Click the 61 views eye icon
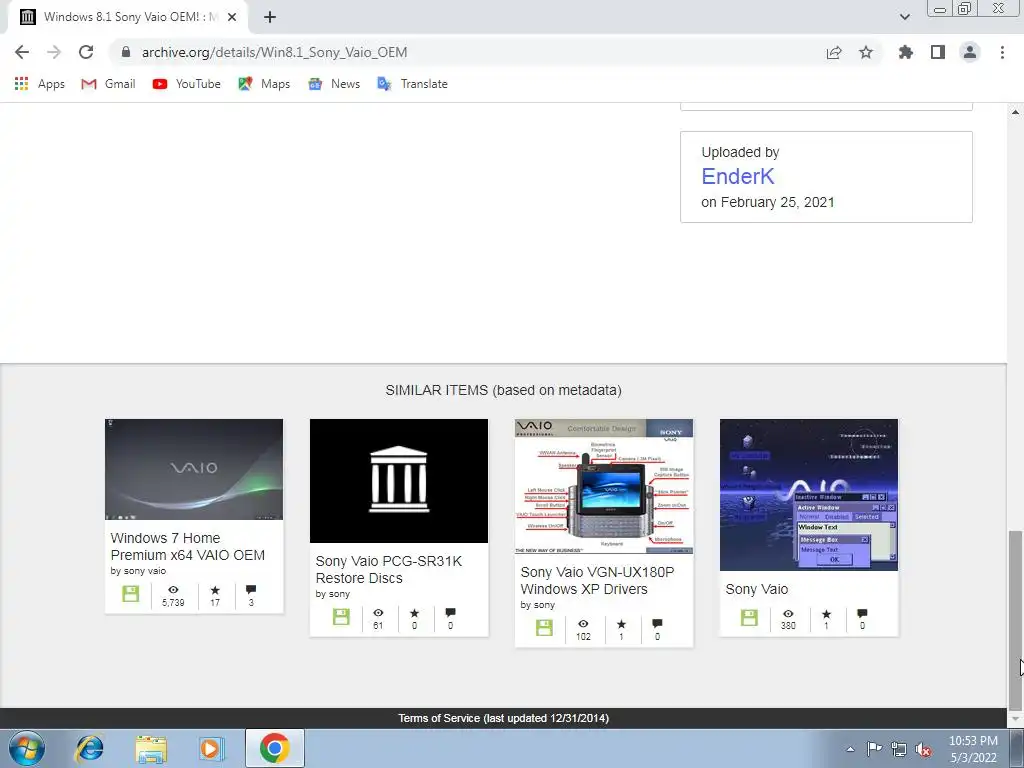This screenshot has width=1024, height=768. tap(378, 613)
